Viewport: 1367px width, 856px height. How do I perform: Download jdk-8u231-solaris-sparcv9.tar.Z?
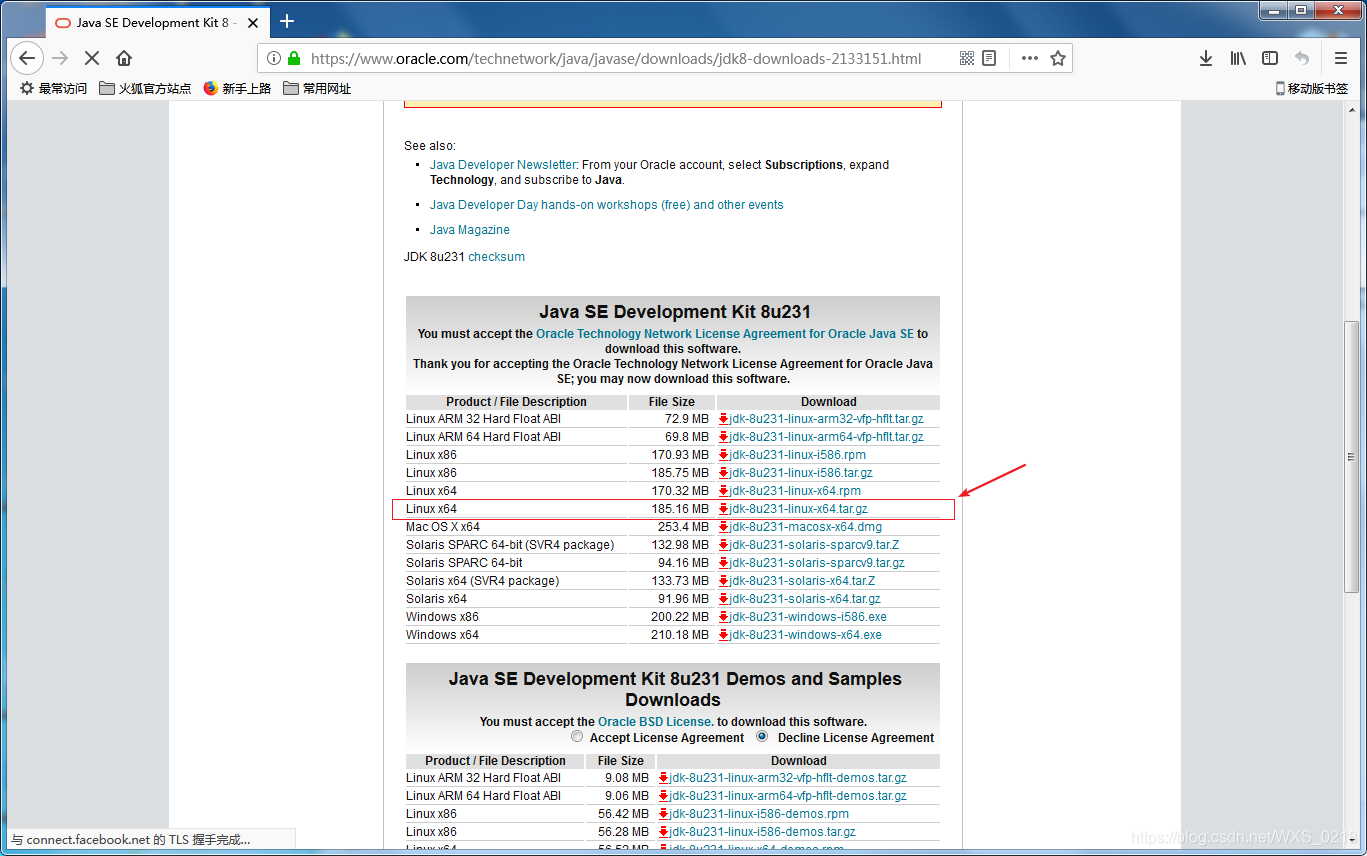click(814, 545)
